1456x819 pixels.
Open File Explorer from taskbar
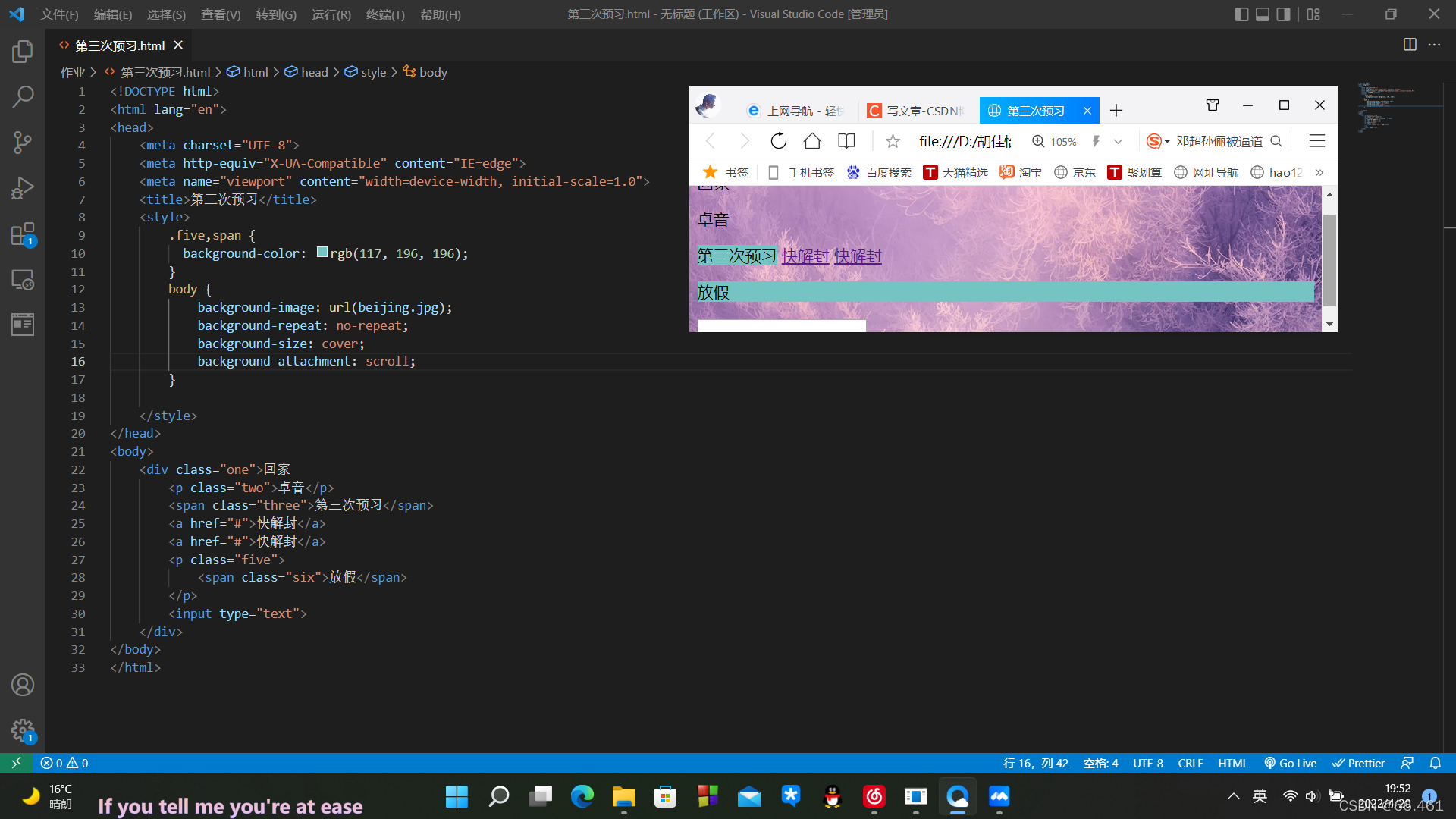pos(623,796)
